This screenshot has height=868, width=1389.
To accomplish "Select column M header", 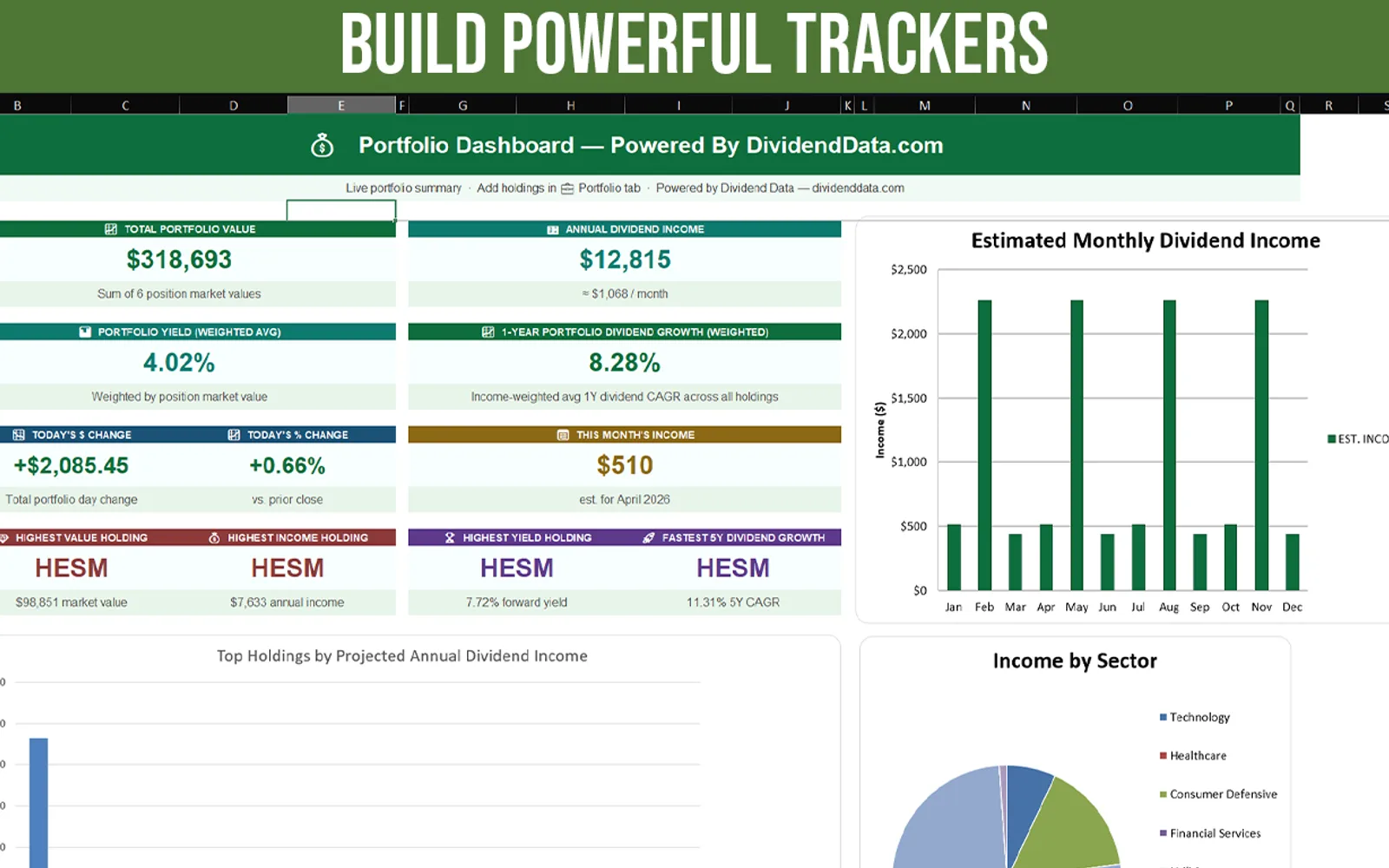I will tap(925, 105).
